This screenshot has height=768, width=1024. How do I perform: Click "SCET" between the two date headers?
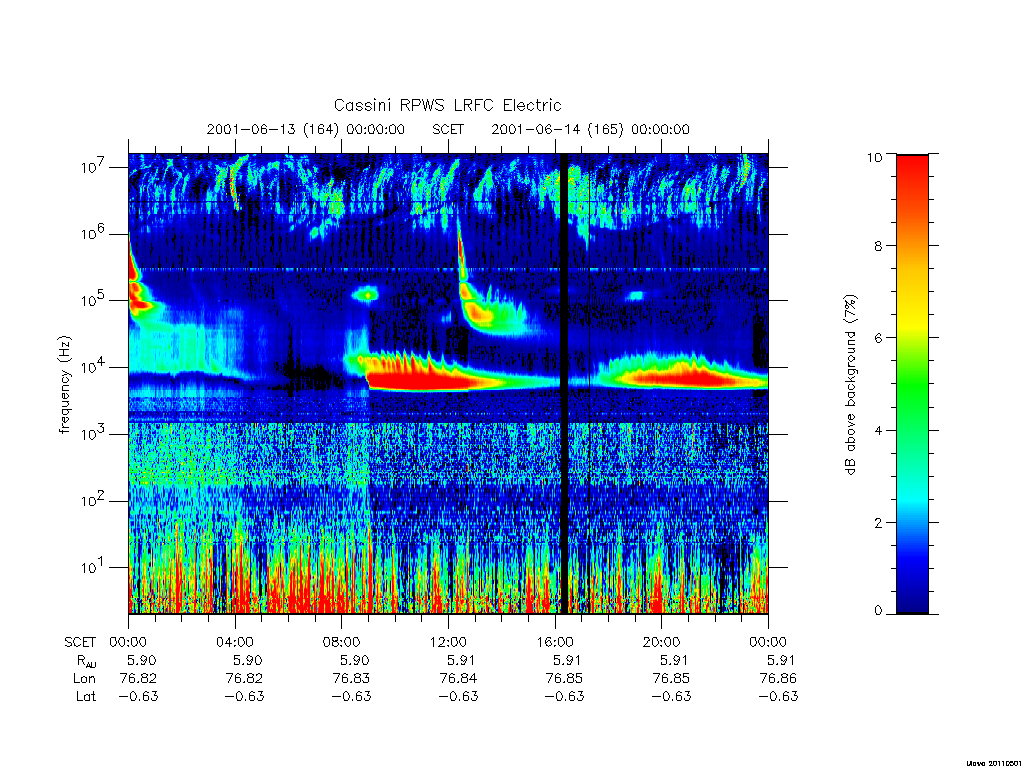coord(447,129)
